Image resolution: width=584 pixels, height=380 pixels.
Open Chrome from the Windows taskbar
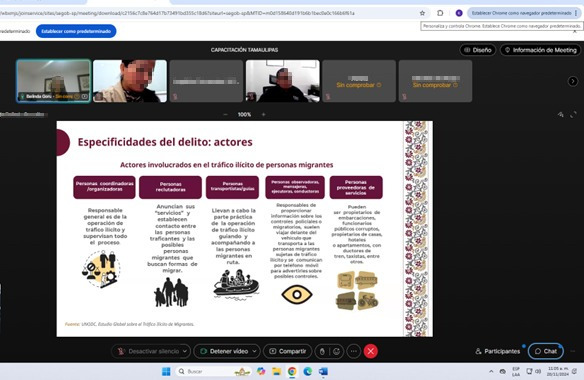(x=292, y=371)
